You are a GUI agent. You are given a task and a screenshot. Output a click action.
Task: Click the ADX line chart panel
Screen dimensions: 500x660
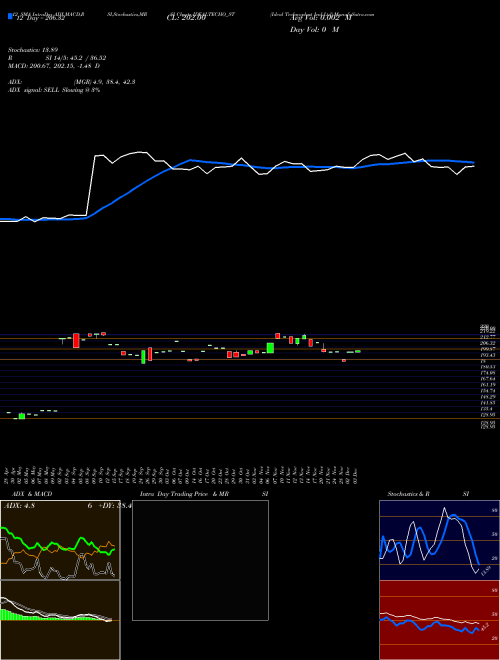pos(60,540)
